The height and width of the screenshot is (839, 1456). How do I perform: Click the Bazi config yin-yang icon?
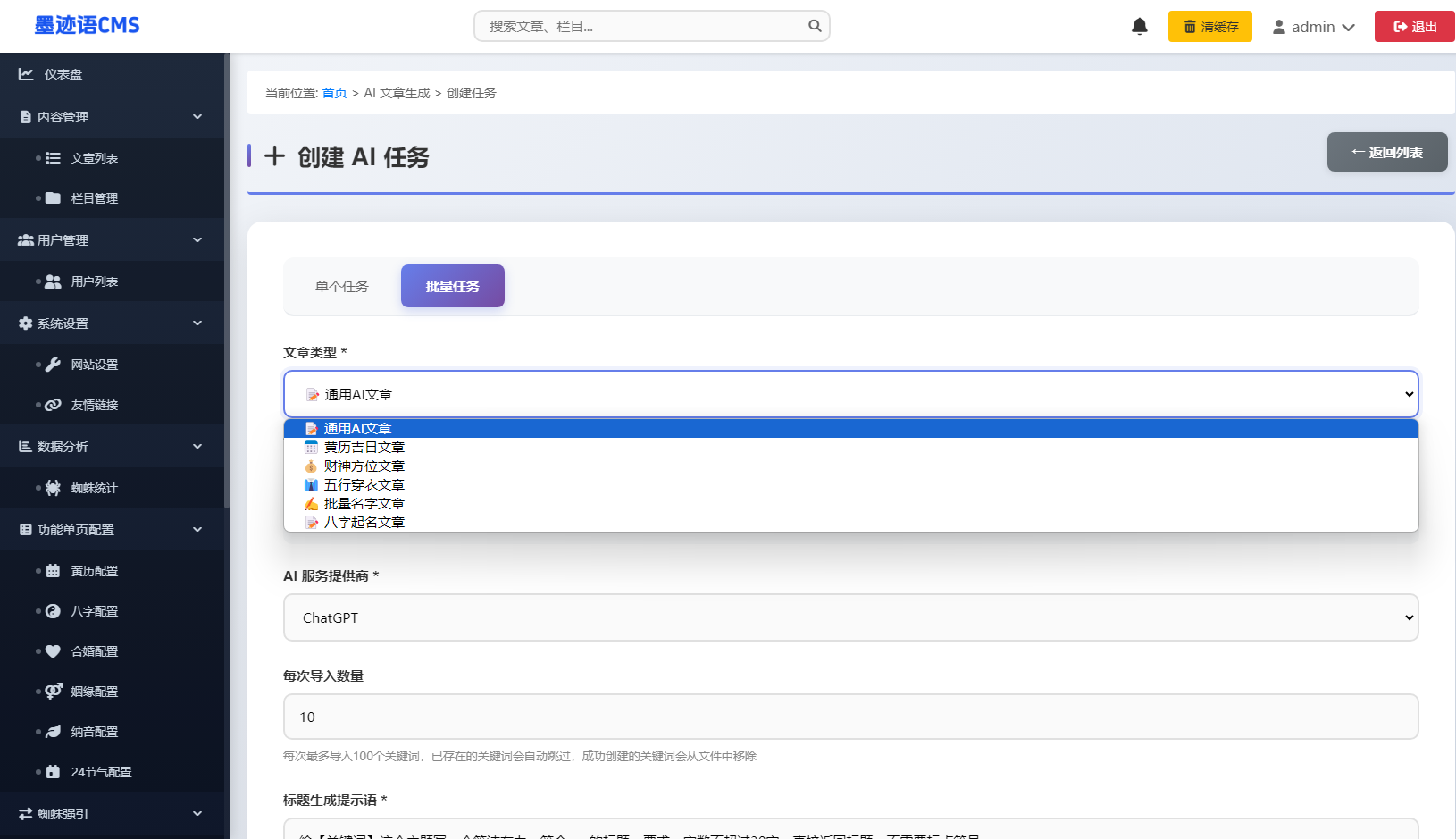(x=53, y=611)
